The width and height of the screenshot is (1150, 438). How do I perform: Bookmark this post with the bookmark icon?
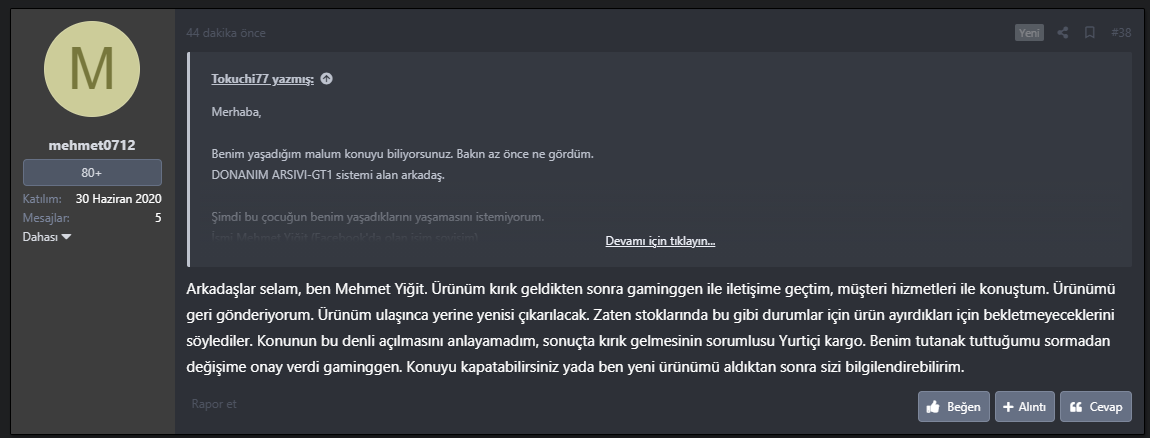1090,33
